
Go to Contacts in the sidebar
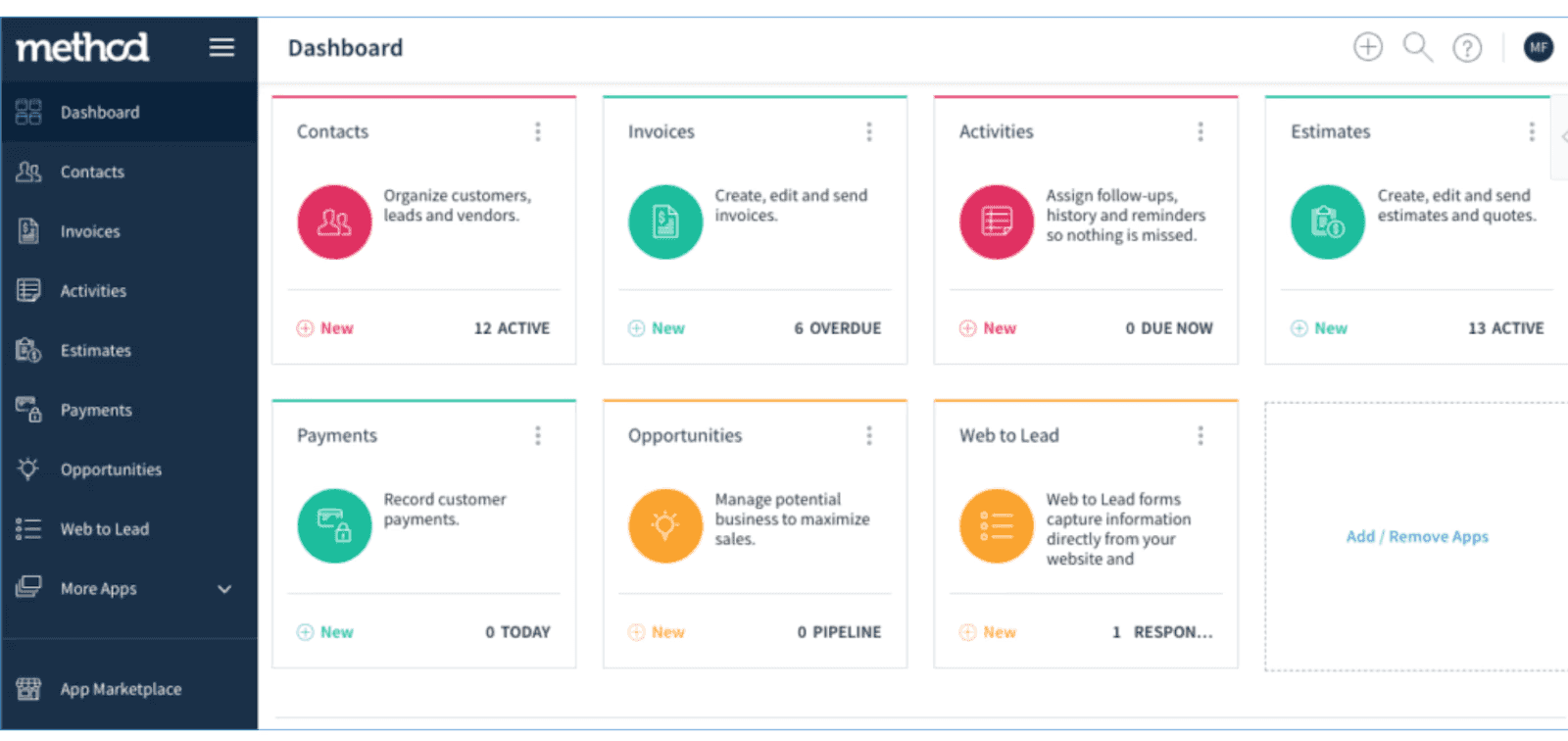coord(128,172)
